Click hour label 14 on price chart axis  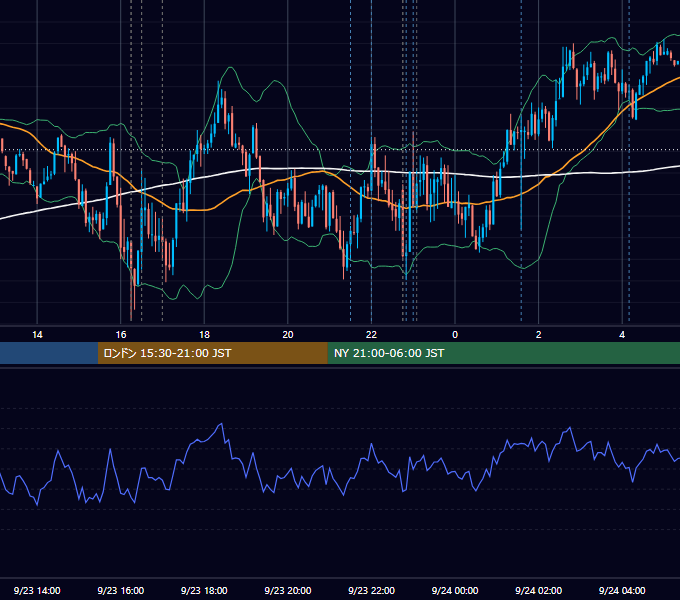(37, 335)
